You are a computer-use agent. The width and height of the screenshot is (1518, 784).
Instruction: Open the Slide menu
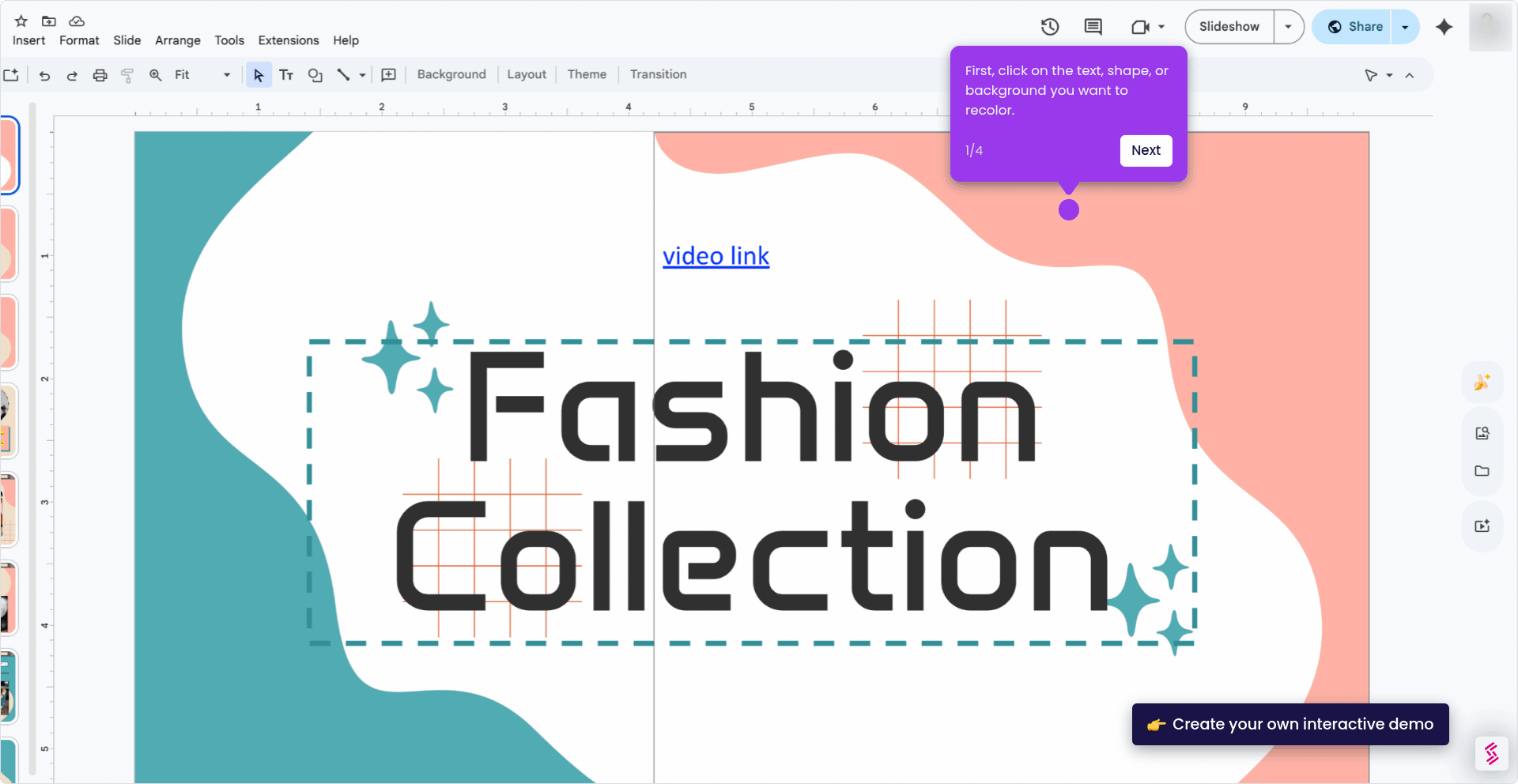coord(126,40)
